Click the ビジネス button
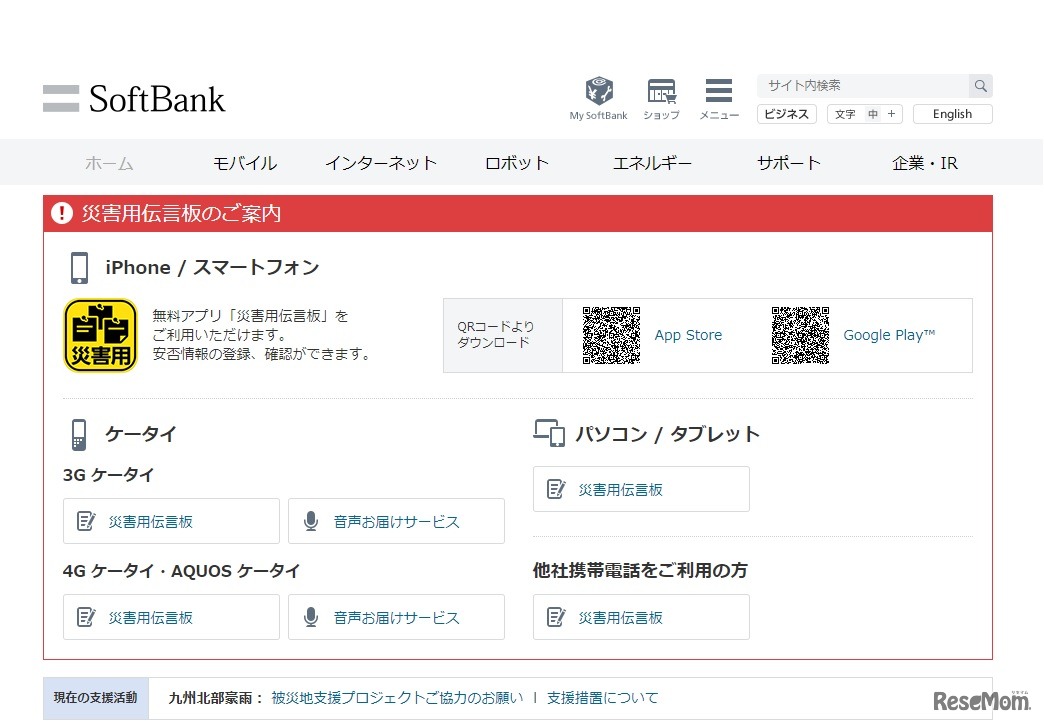This screenshot has width=1044, height=724. 786,114
